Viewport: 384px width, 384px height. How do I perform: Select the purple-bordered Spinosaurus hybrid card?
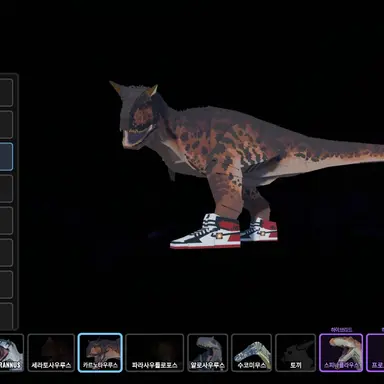pyautogui.click(x=341, y=353)
